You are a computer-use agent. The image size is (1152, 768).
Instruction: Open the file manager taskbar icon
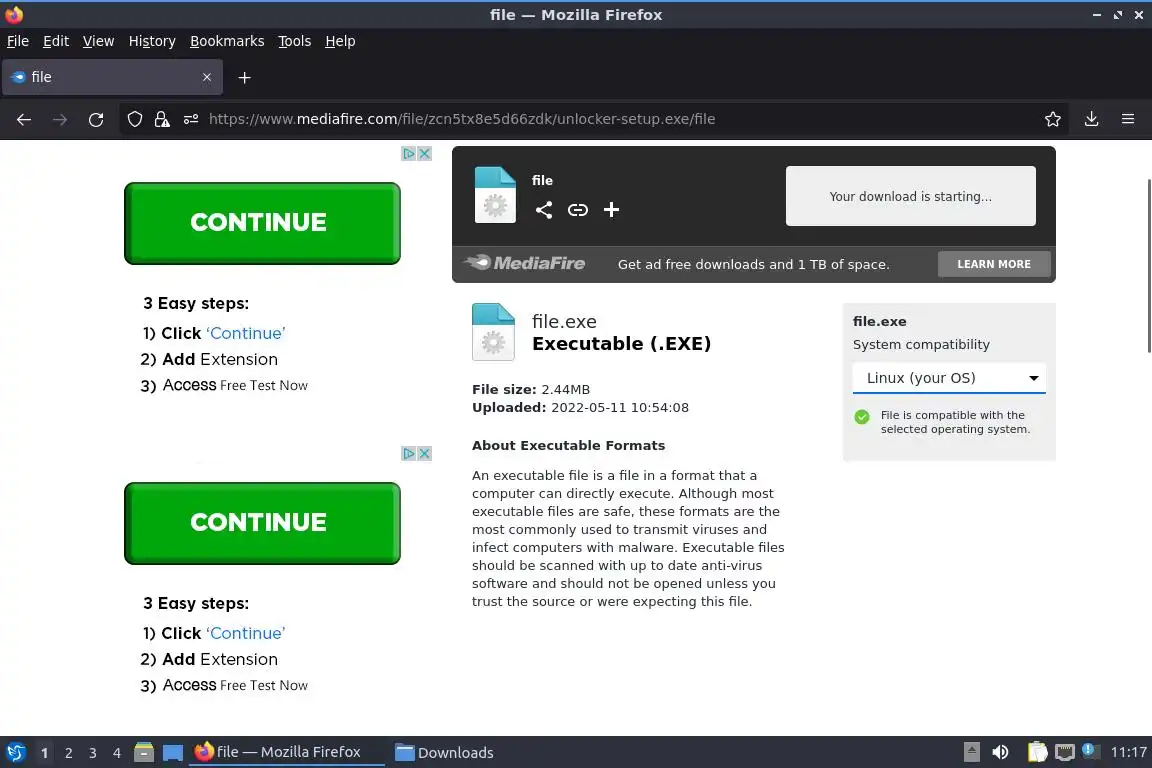pos(144,753)
